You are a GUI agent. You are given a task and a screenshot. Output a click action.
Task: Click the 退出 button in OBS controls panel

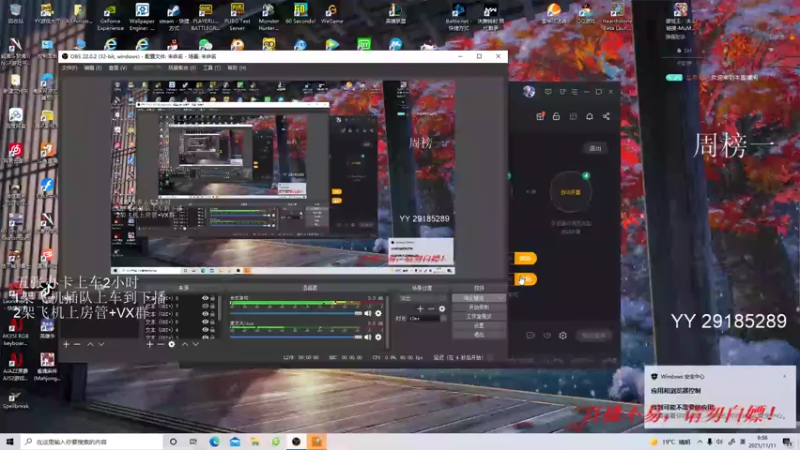pyautogui.click(x=479, y=335)
